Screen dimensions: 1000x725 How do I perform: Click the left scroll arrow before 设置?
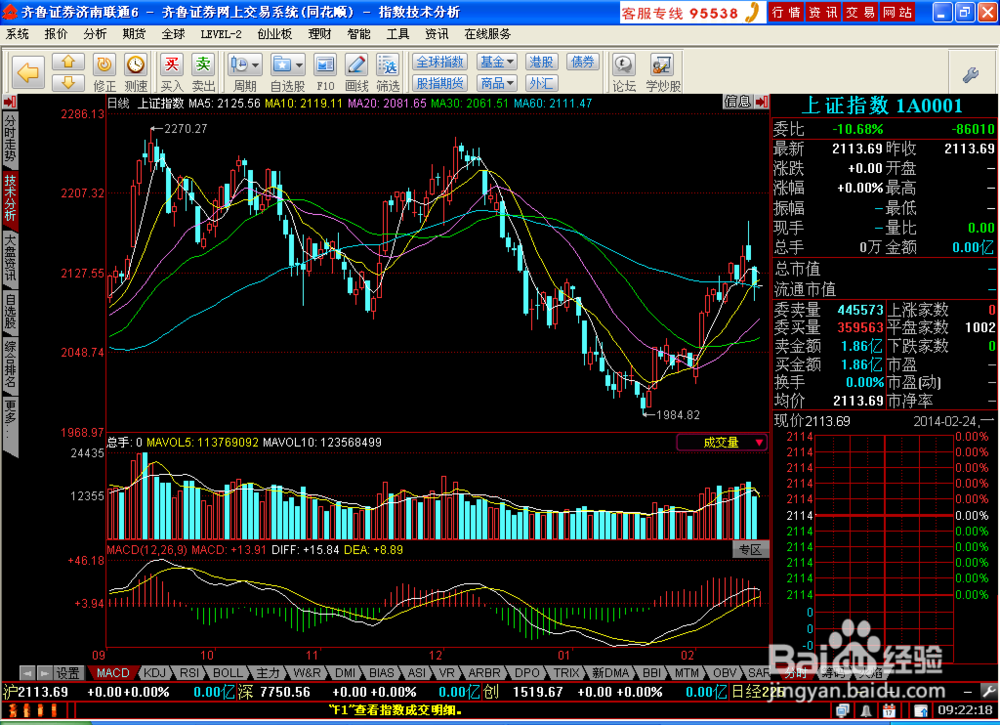27,673
